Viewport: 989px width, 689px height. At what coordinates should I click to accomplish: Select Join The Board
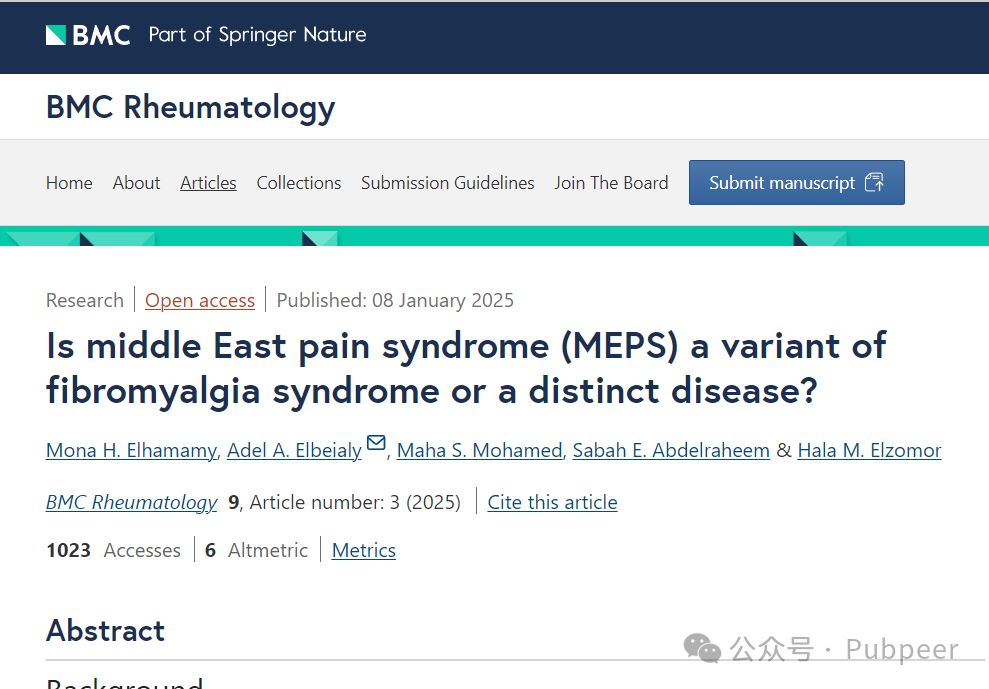[x=611, y=183]
